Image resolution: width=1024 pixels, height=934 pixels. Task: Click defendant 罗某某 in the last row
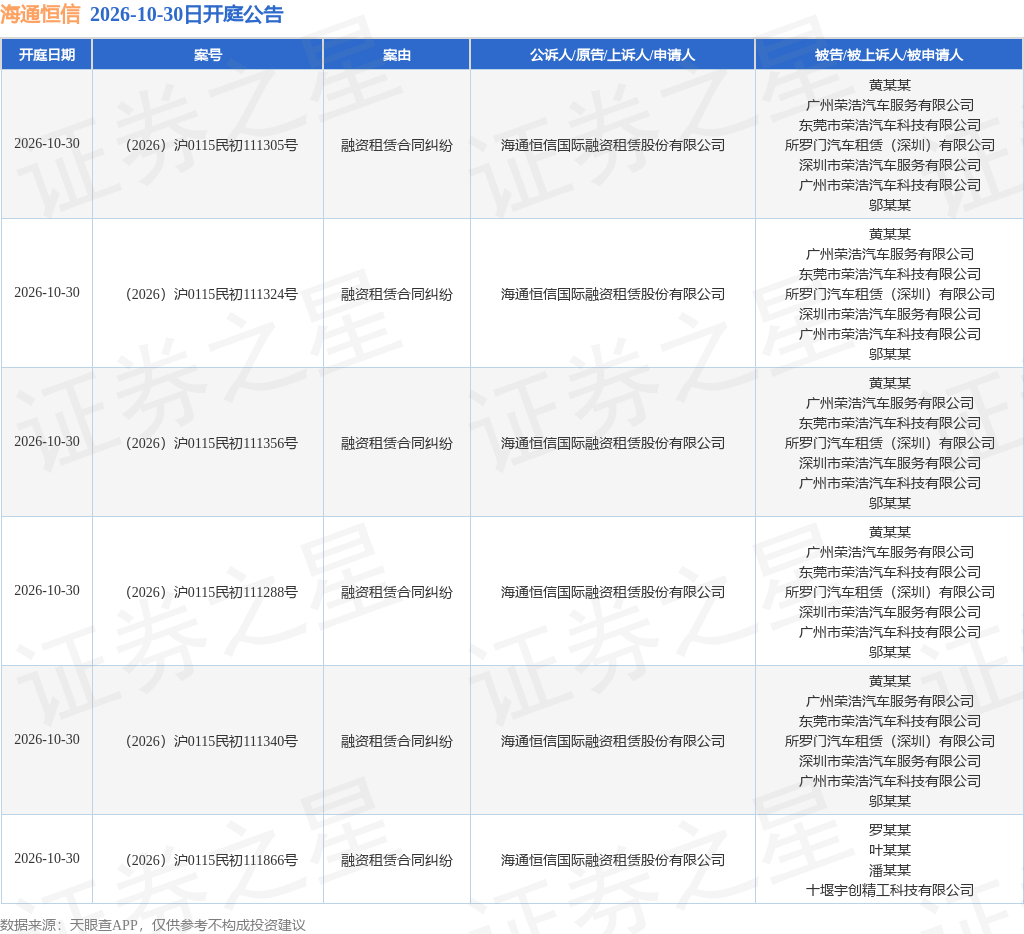point(889,829)
